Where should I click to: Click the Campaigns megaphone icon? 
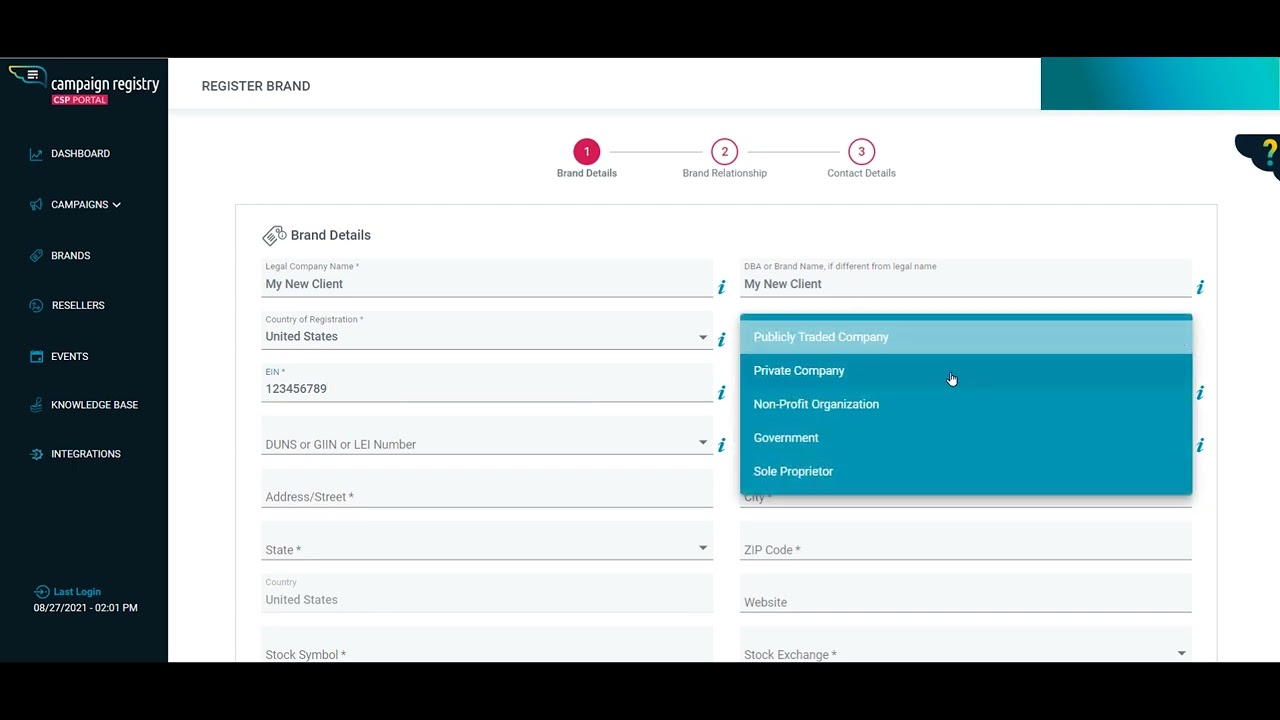pos(36,205)
